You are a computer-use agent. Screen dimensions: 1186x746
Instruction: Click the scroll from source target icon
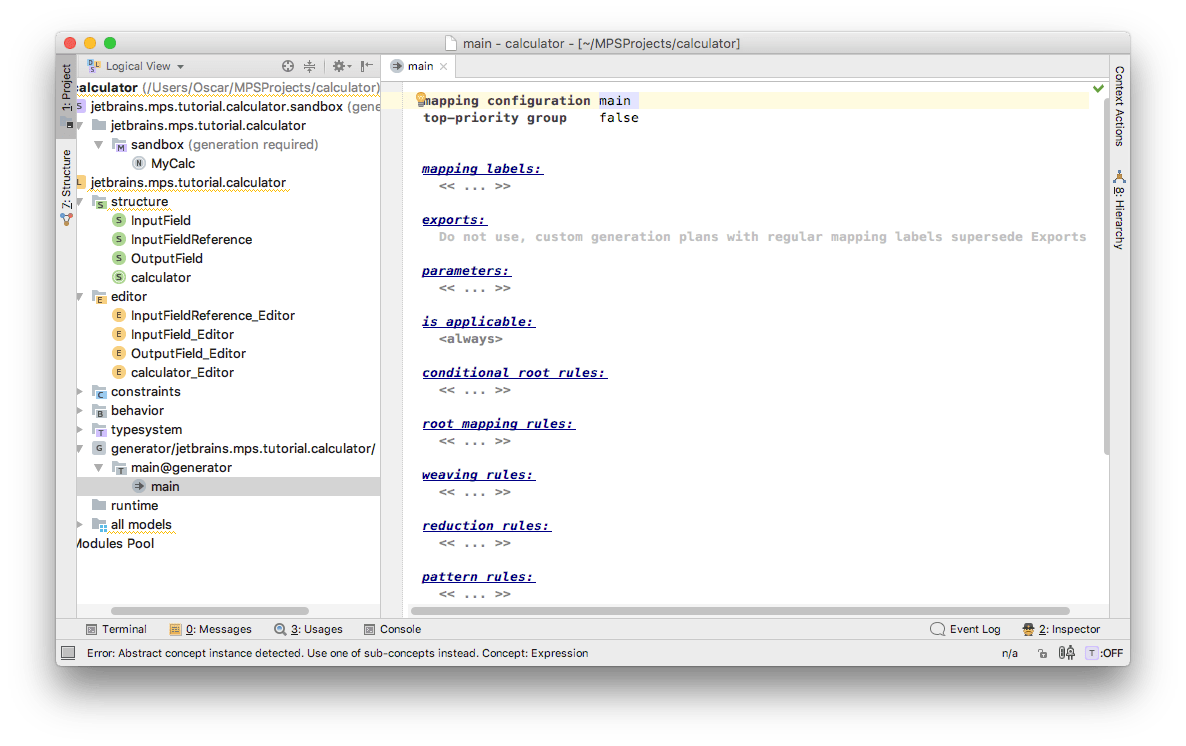pos(288,66)
